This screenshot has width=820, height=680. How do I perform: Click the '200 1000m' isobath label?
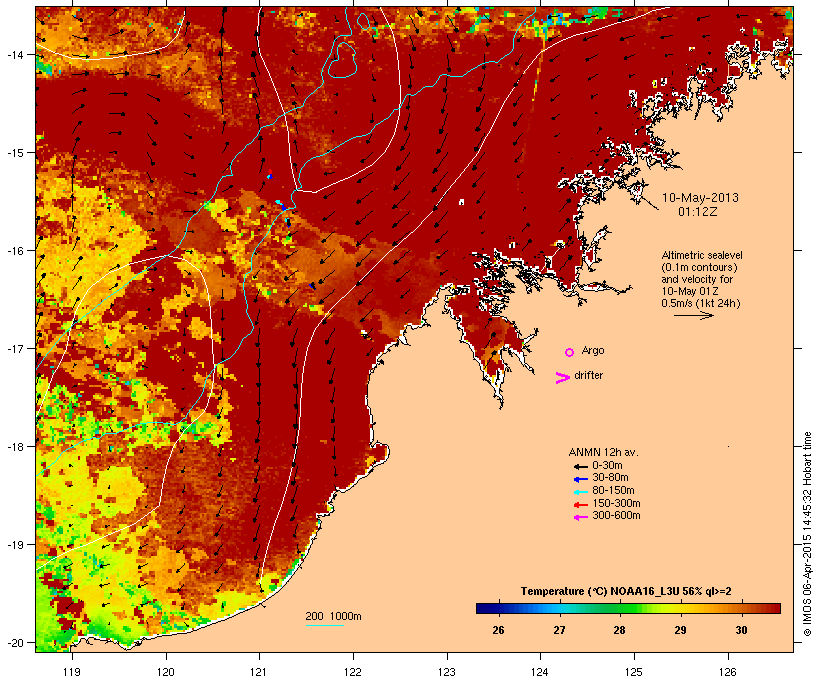[333, 616]
